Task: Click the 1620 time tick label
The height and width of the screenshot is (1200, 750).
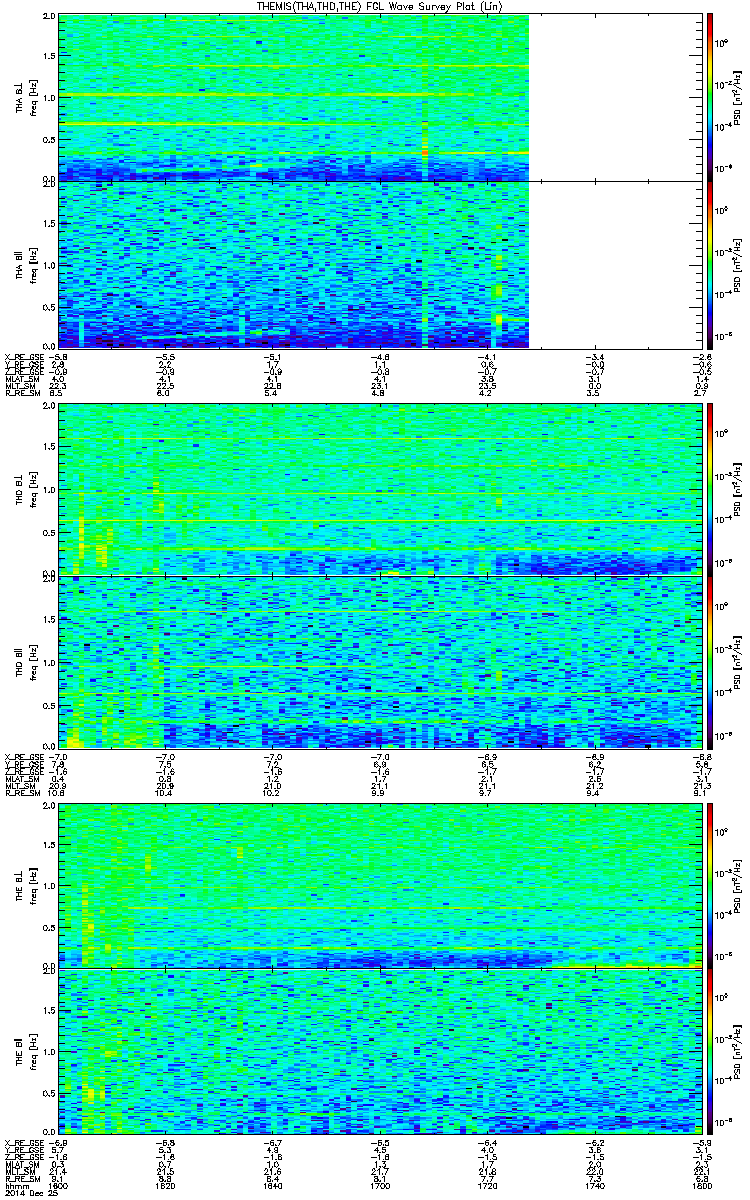Action: pyautogui.click(x=166, y=1187)
